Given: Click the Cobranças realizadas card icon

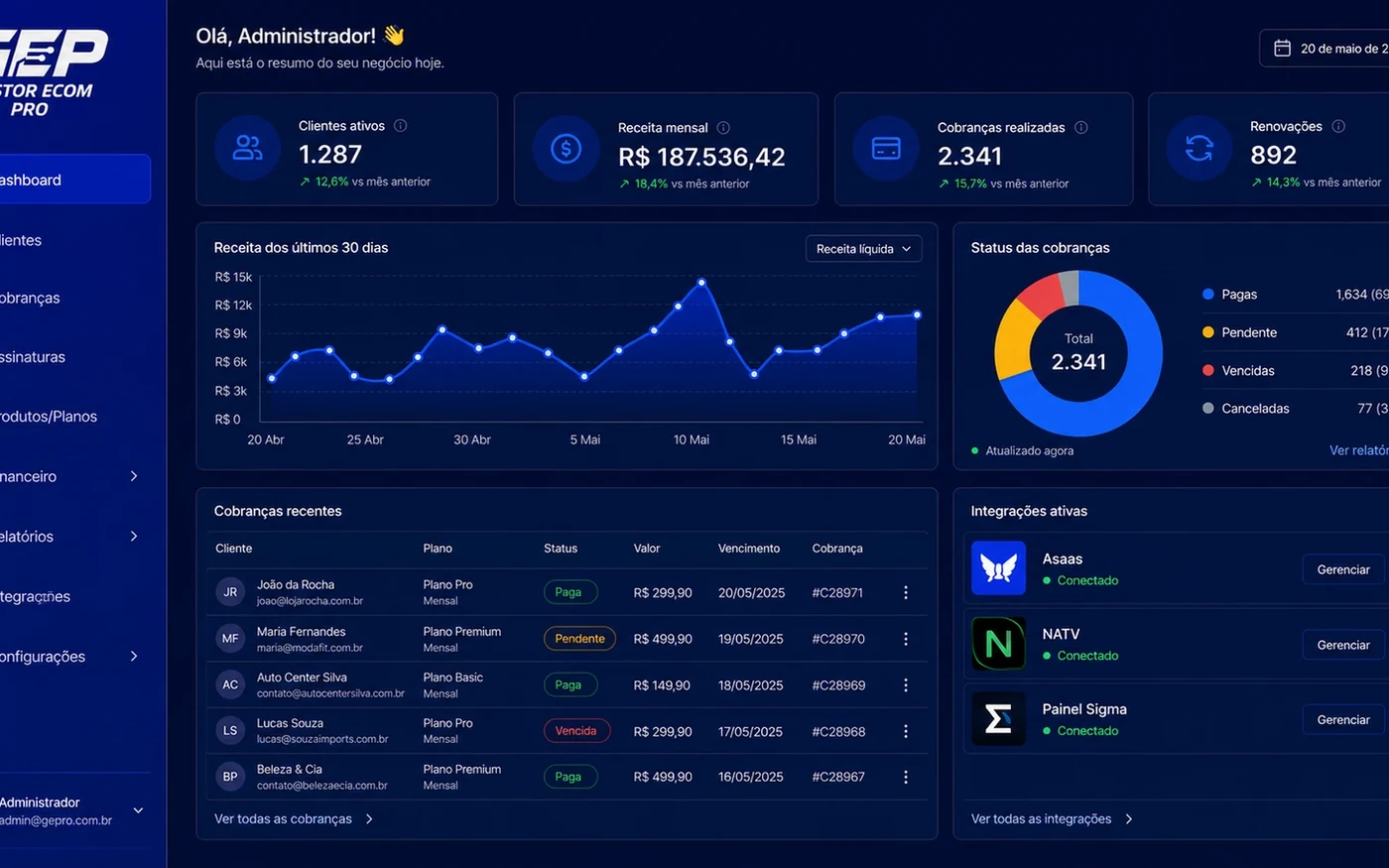Looking at the screenshot, I should pos(886,148).
